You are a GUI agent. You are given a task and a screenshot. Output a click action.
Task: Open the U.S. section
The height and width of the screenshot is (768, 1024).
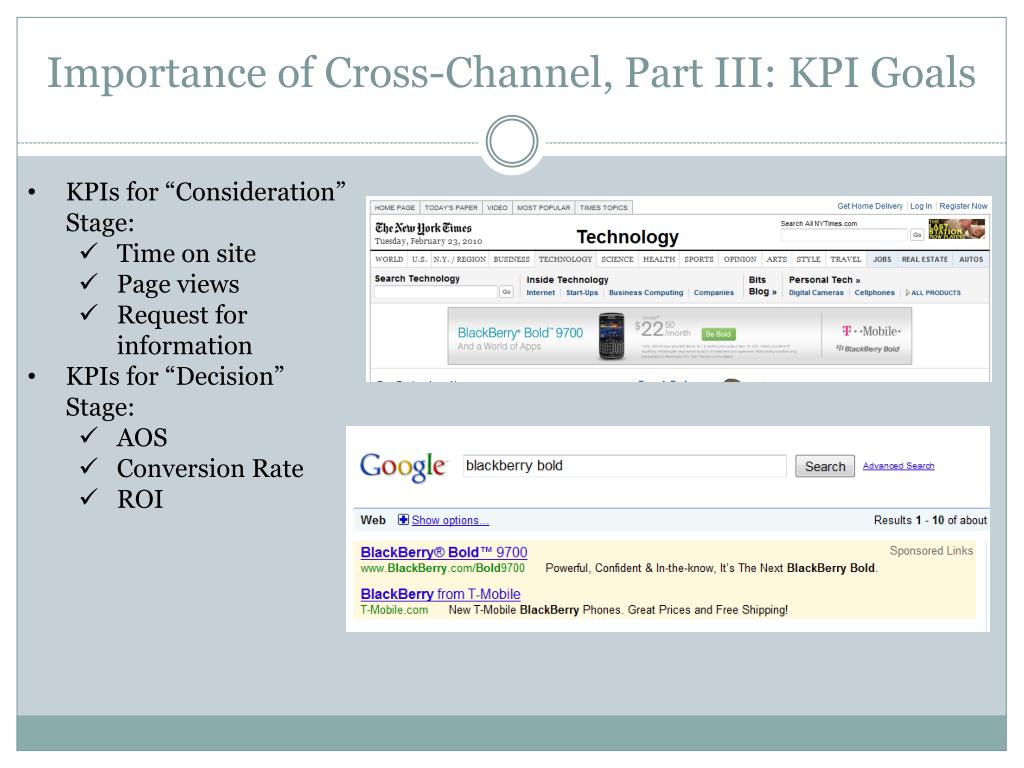coord(419,259)
